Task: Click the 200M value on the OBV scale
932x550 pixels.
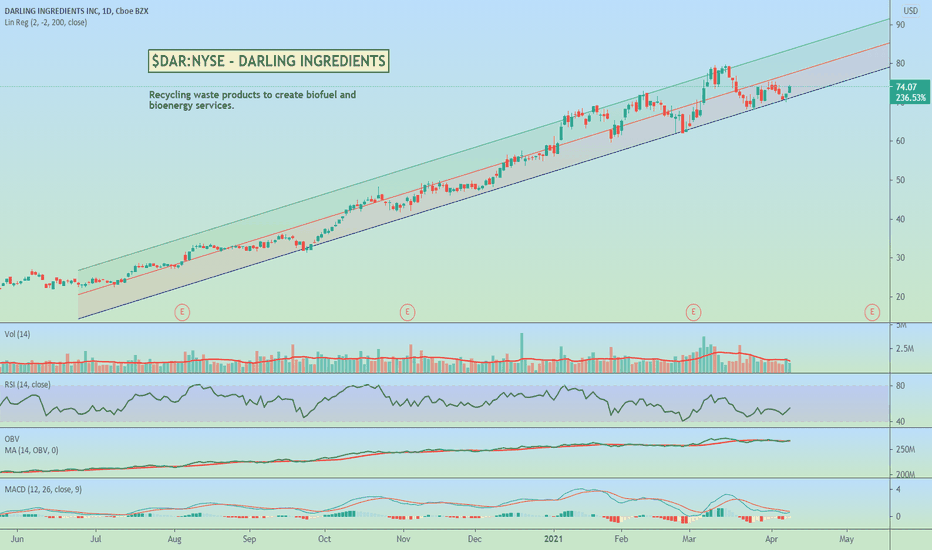Action: point(905,474)
